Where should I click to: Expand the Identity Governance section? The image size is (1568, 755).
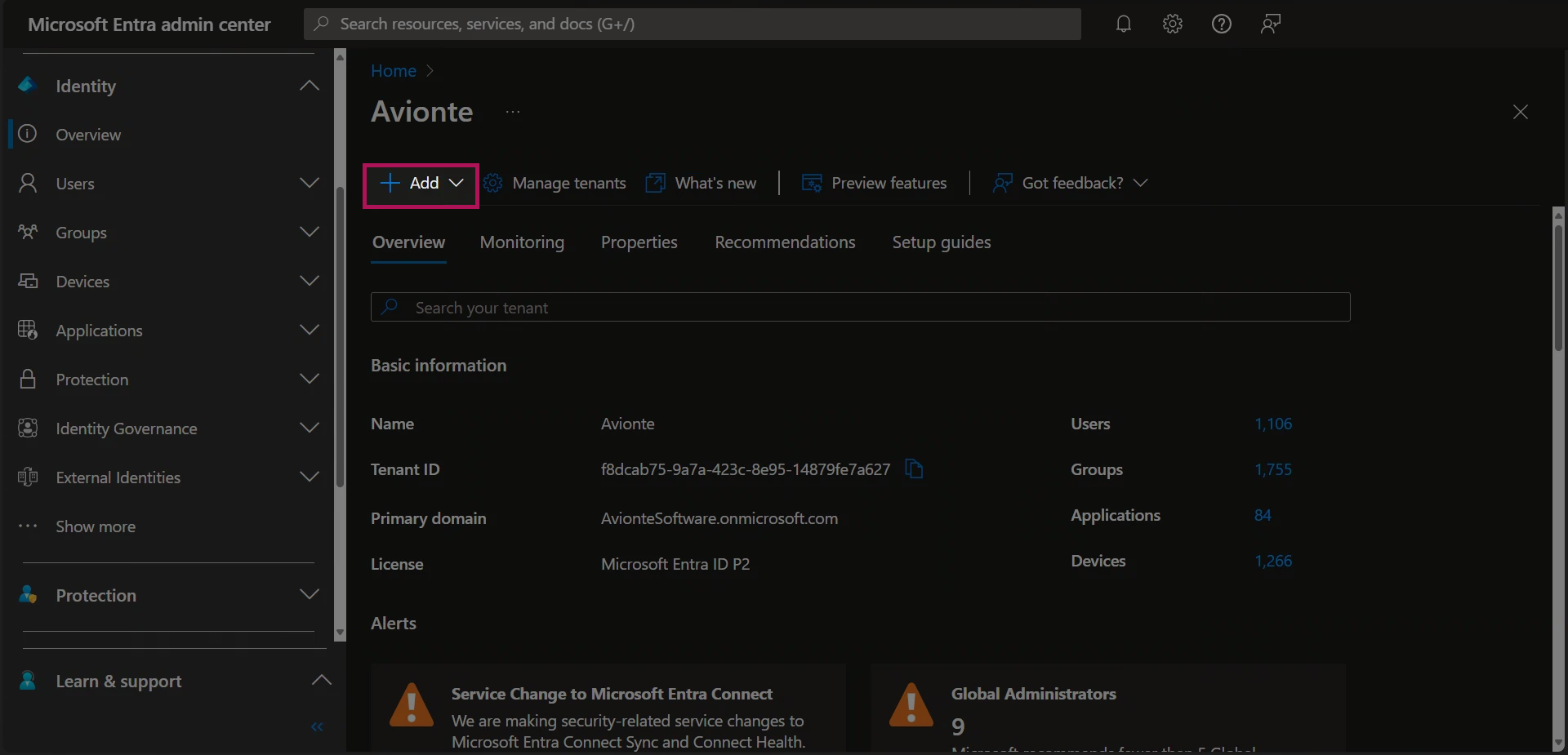[x=309, y=428]
